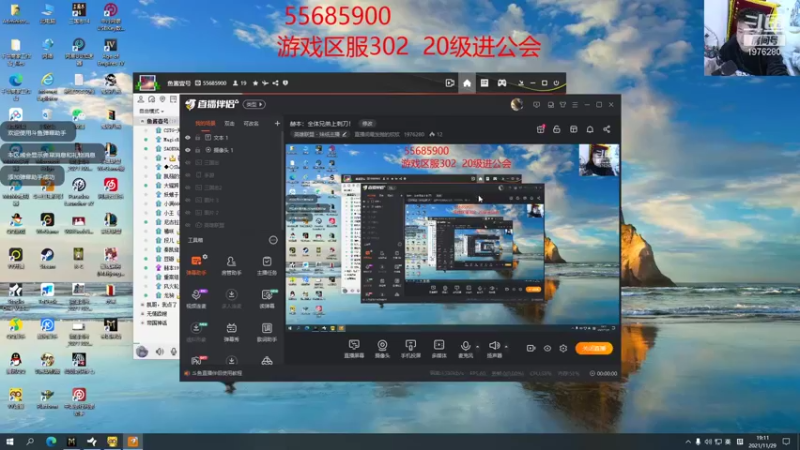
Task: Click the home icon in the voice chat window
Action: pyautogui.click(x=467, y=83)
